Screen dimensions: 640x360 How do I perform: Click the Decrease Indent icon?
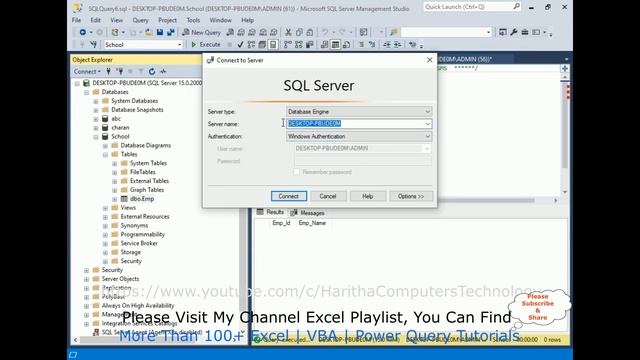coord(387,44)
